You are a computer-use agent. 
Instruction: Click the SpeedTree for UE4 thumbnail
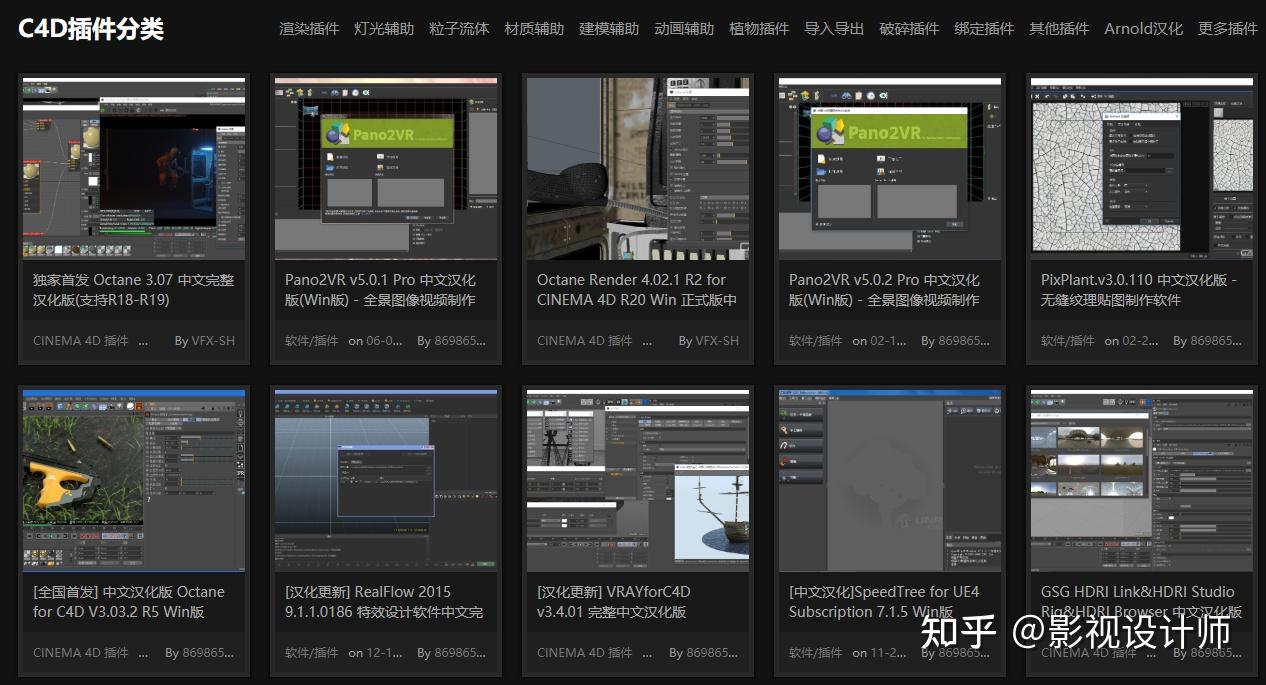click(x=889, y=479)
